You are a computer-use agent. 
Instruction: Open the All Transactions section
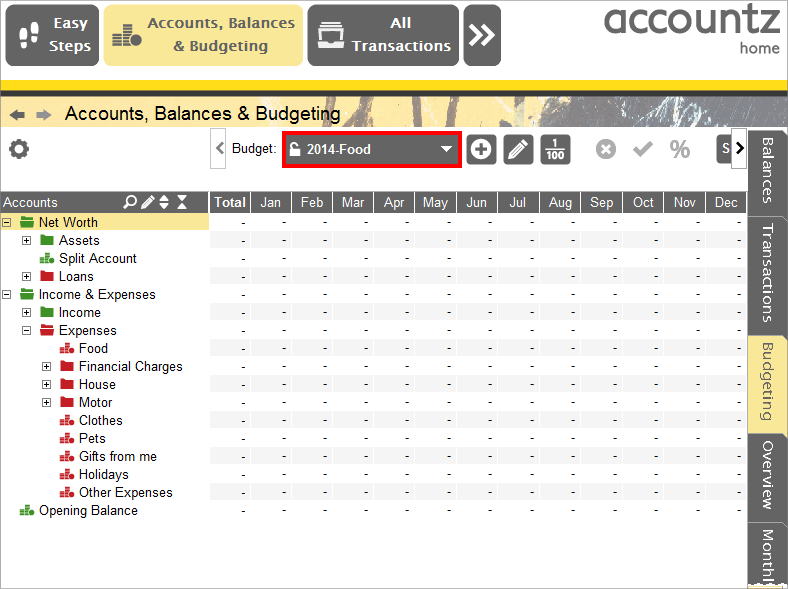tap(383, 35)
